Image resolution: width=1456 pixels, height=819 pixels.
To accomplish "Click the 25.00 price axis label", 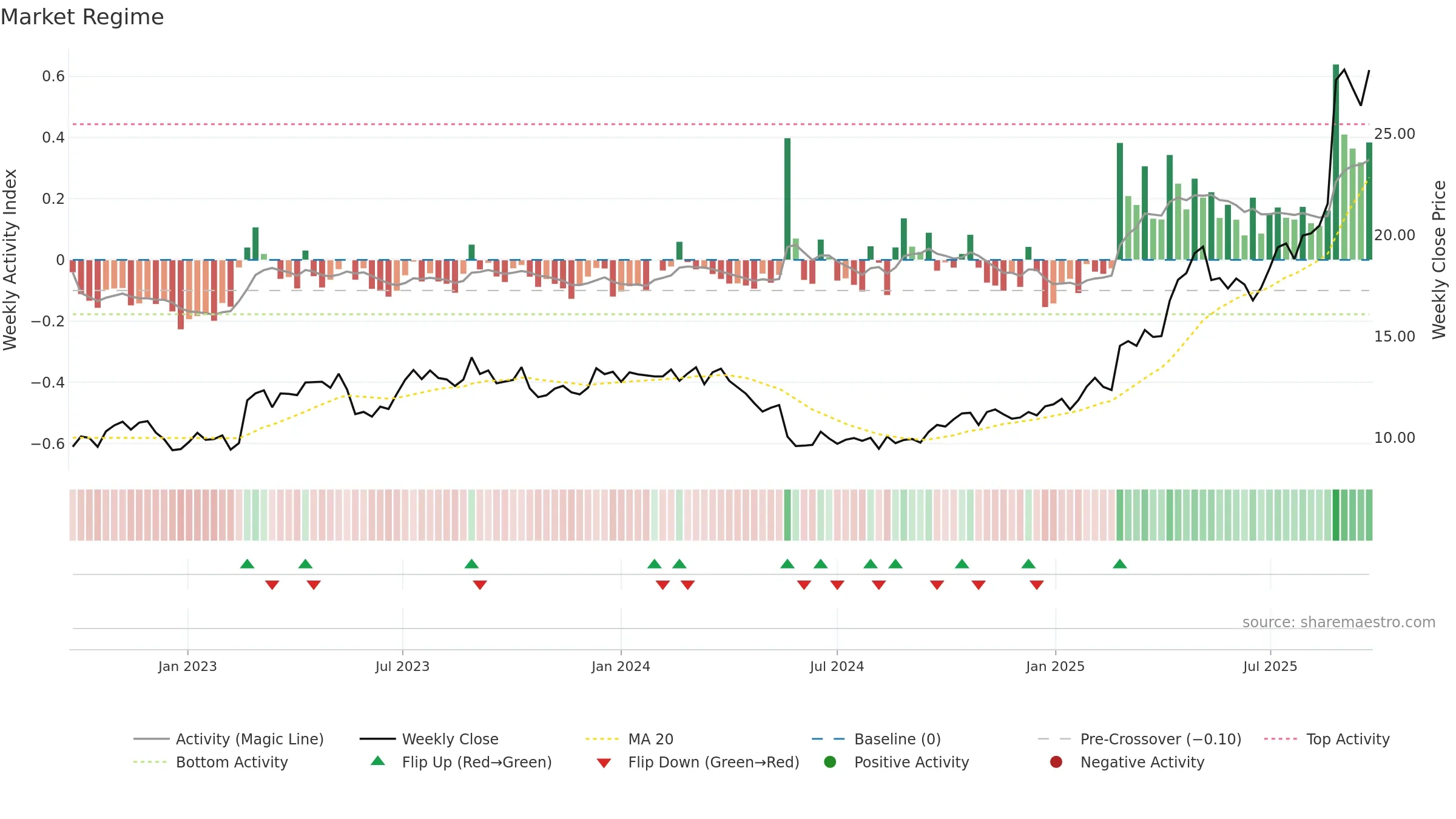I will pos(1394,133).
